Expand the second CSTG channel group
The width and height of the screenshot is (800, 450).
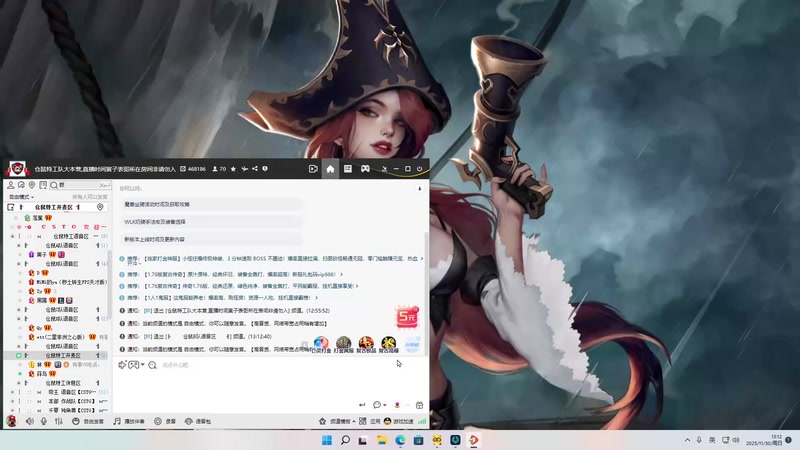tap(12, 401)
